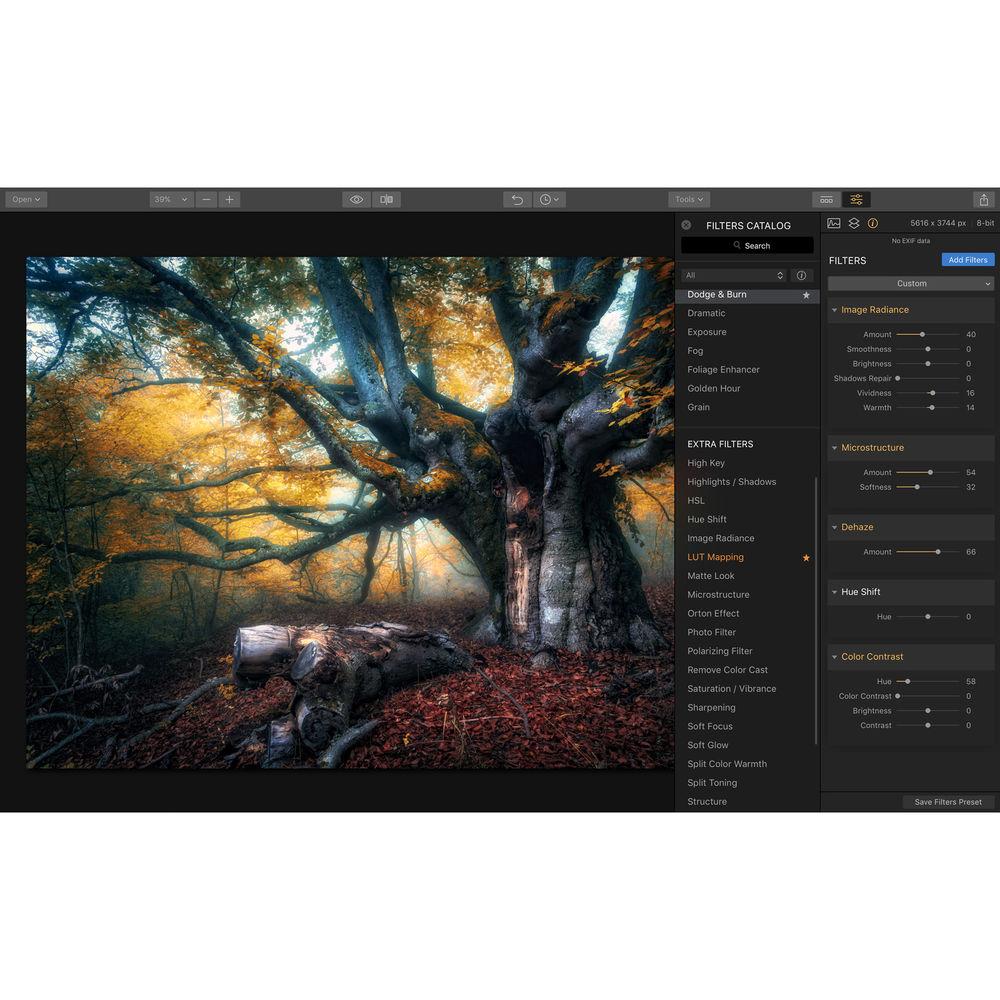The height and width of the screenshot is (1000, 1000).
Task: Open the Custom preset dropdown
Action: point(912,283)
